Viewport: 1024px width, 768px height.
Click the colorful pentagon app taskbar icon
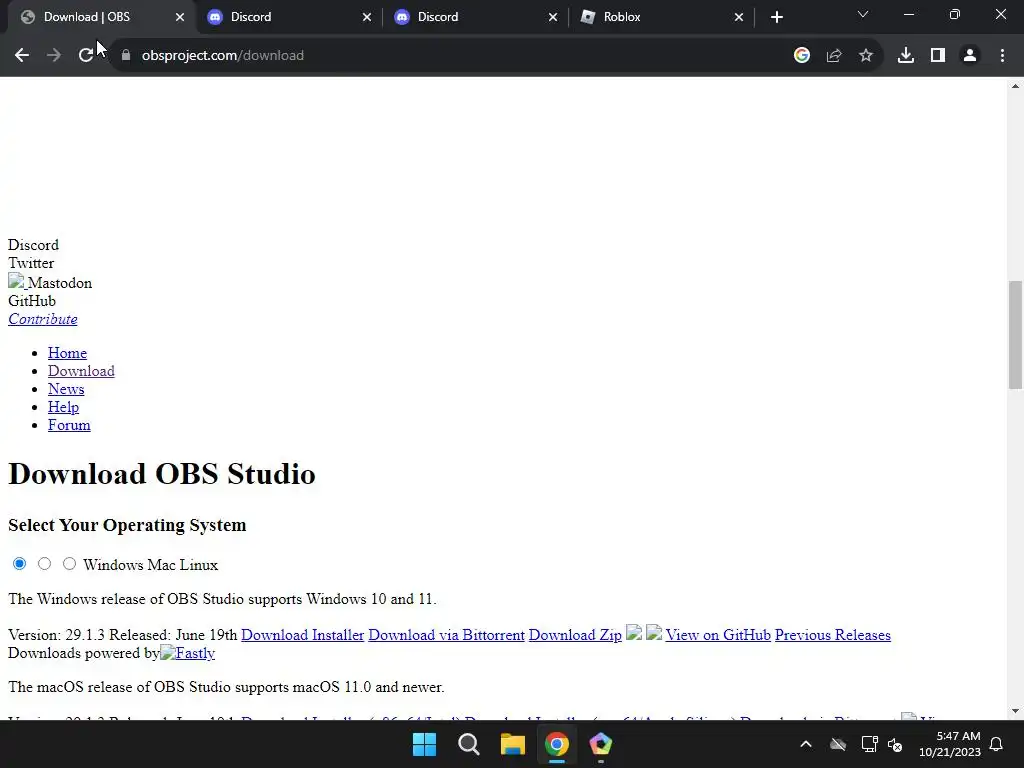(600, 744)
